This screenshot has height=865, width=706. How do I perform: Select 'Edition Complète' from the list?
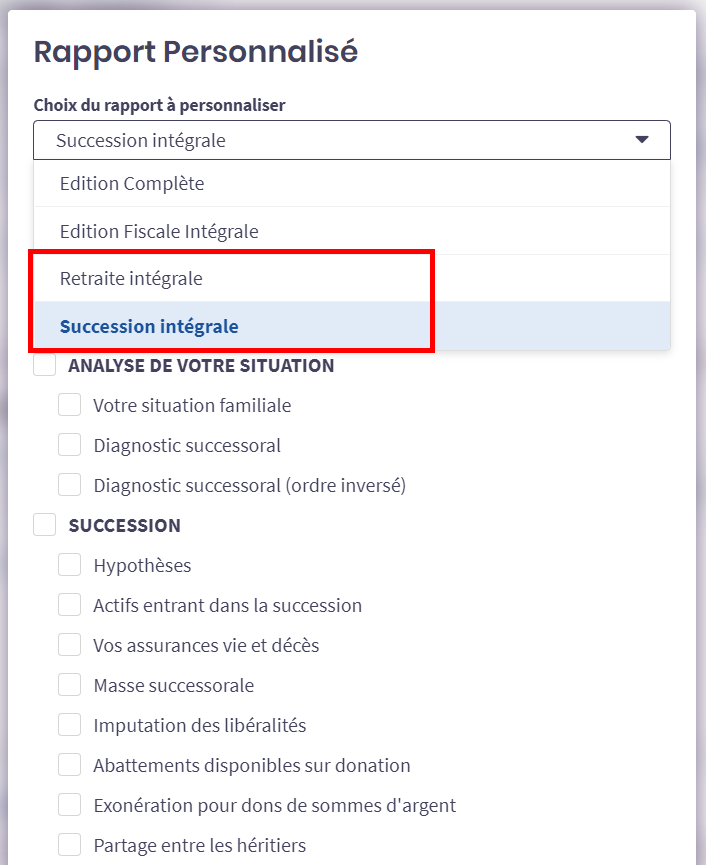pos(132,184)
